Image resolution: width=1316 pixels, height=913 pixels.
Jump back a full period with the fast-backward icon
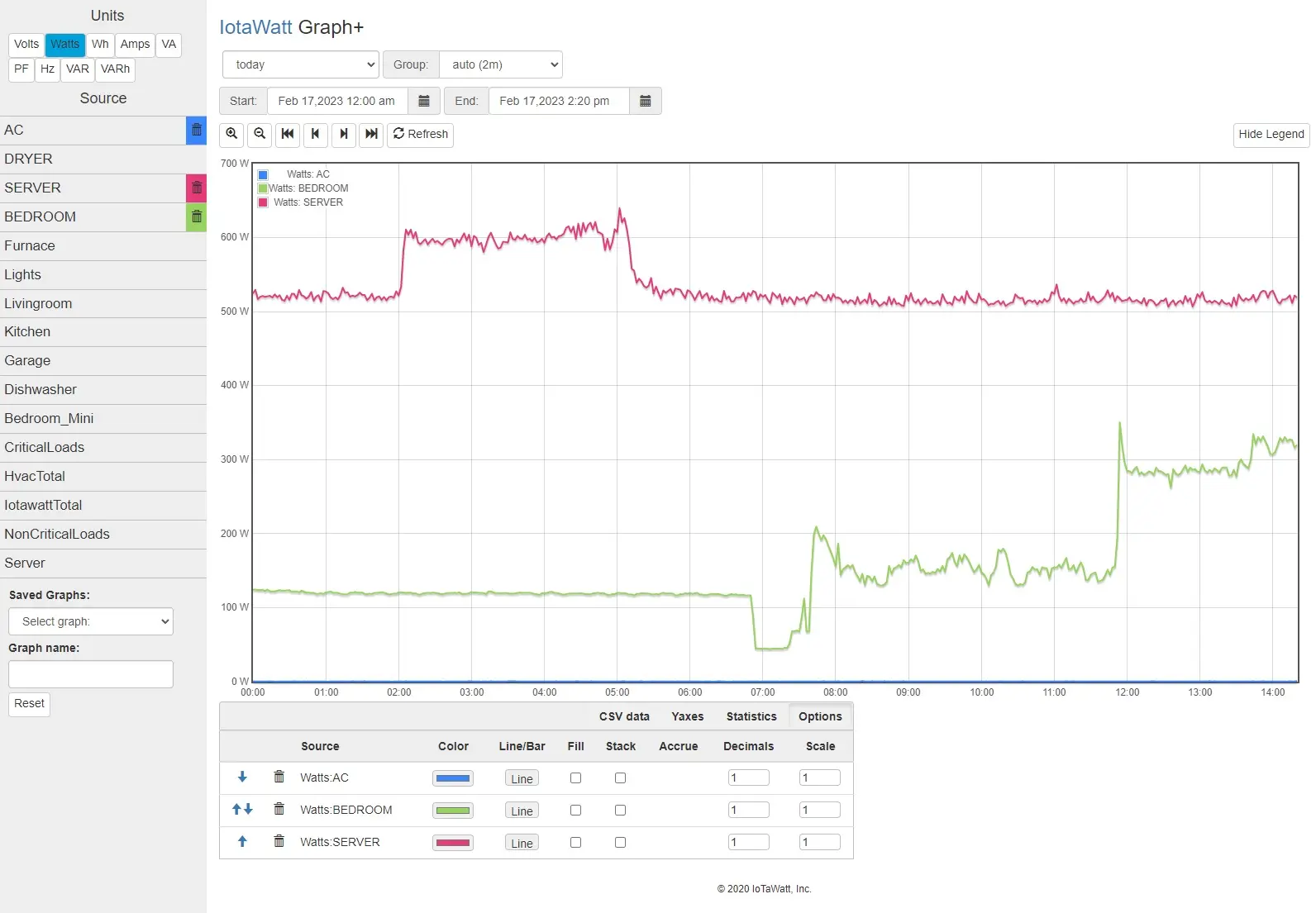(x=288, y=134)
